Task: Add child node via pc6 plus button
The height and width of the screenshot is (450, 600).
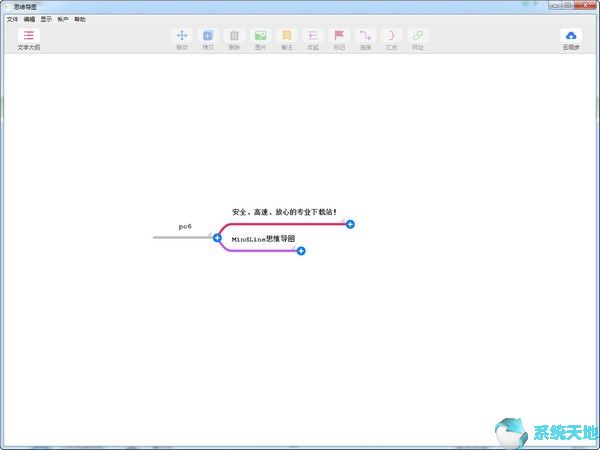Action: (217, 238)
